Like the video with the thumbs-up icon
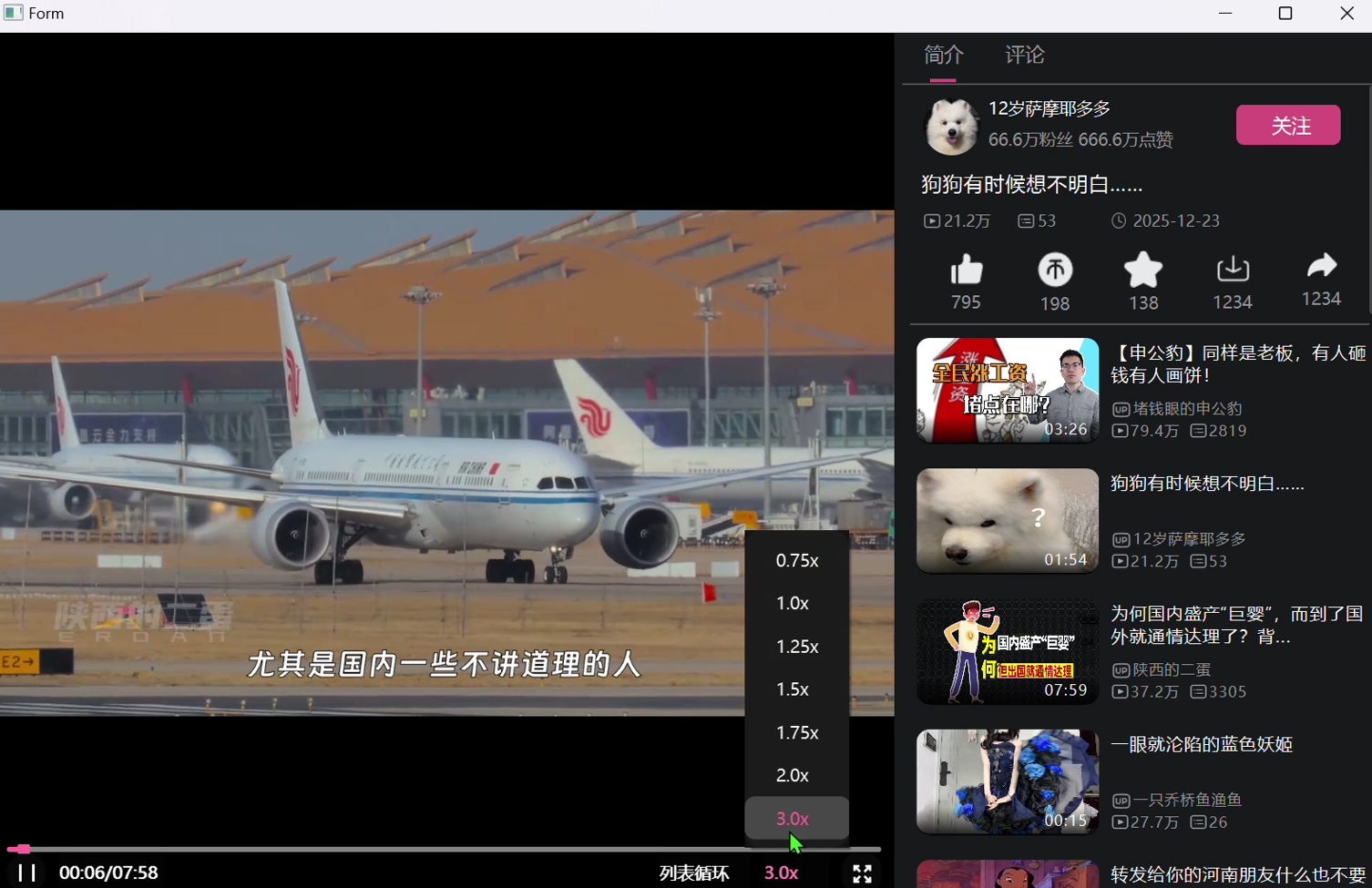Viewport: 1372px width, 888px height. point(966,270)
